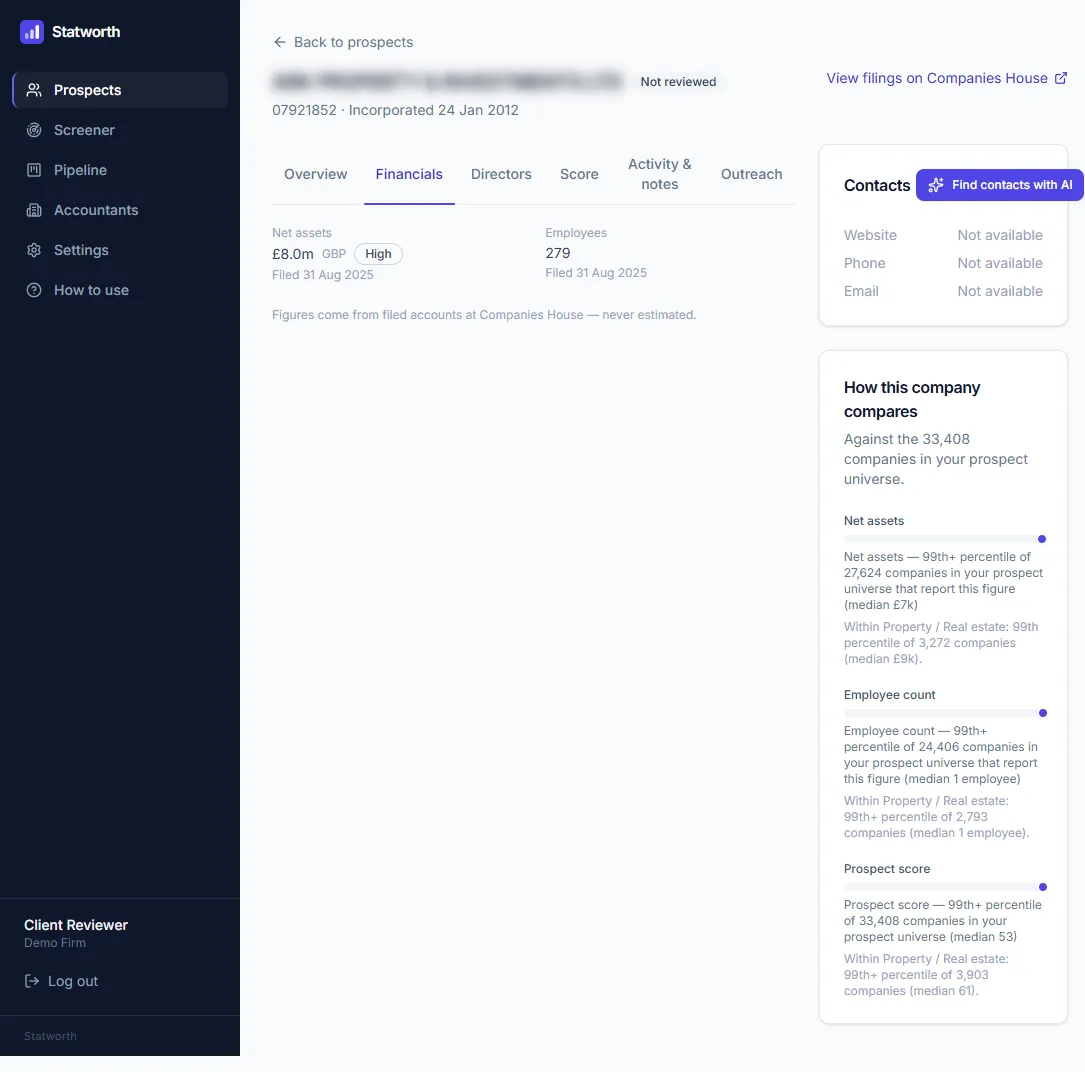Click the 'Filed 31 Aug 2025' under Employees

coord(596,273)
